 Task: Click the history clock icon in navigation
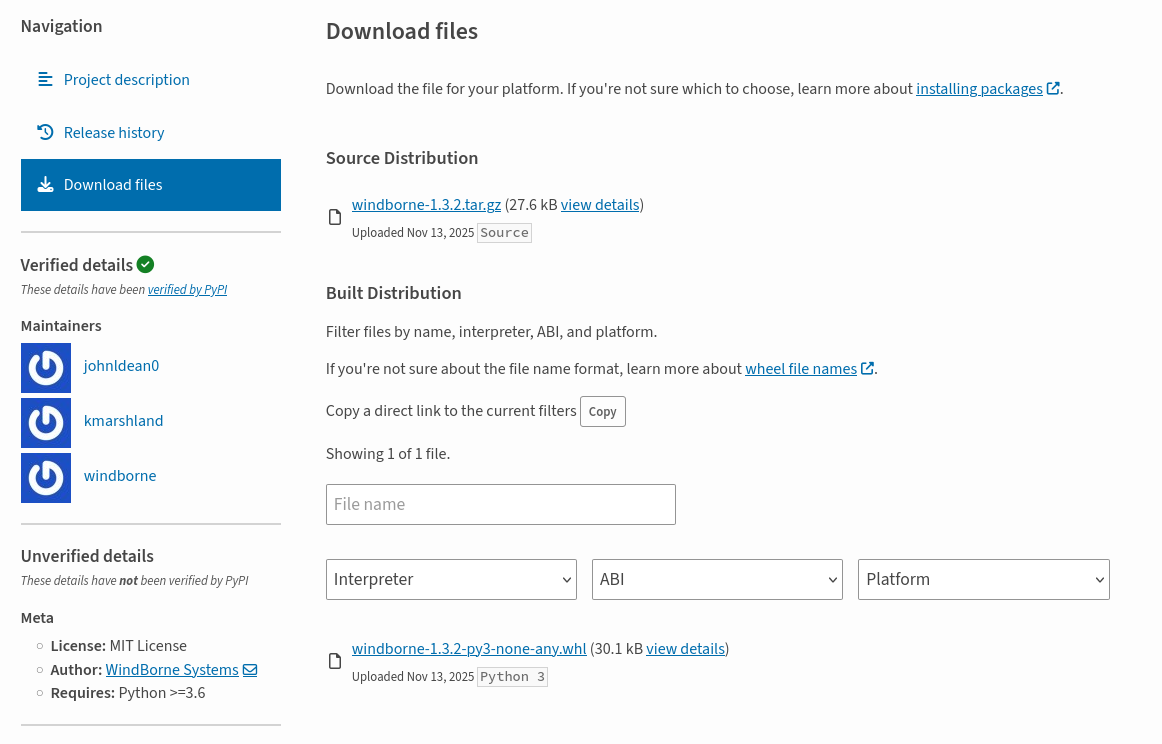[x=45, y=132]
